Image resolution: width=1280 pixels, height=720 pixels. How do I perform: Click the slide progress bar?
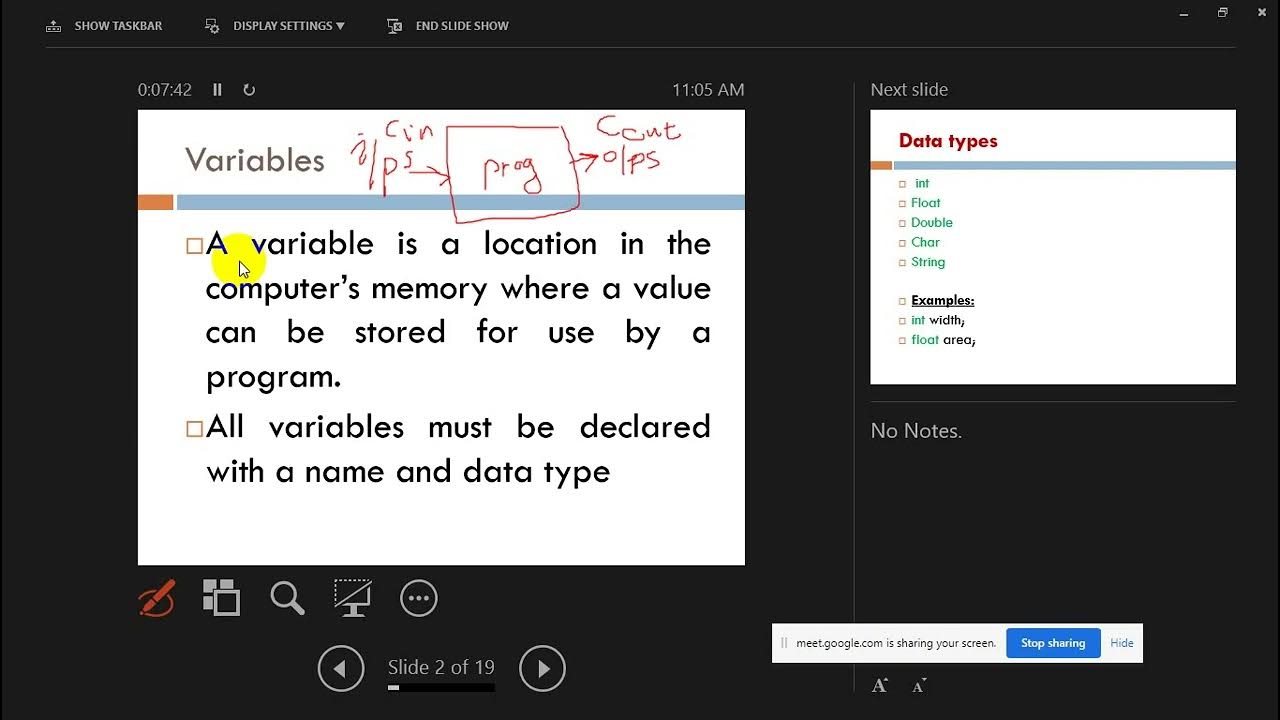[441, 688]
